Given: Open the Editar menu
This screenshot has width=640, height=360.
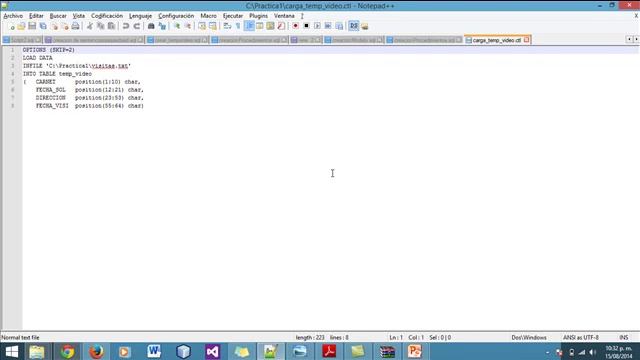Looking at the screenshot, I should click(36, 16).
